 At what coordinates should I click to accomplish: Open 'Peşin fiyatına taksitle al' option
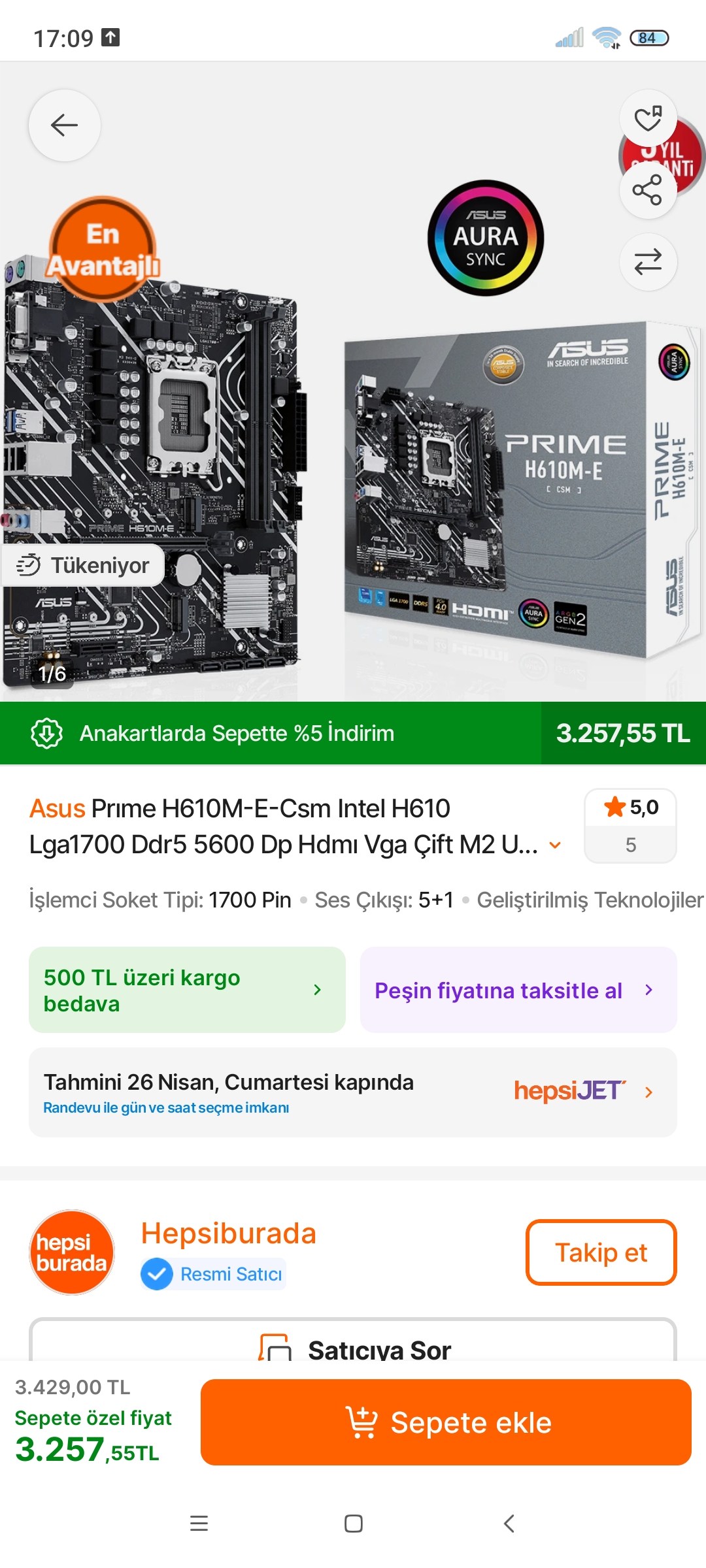[x=518, y=990]
